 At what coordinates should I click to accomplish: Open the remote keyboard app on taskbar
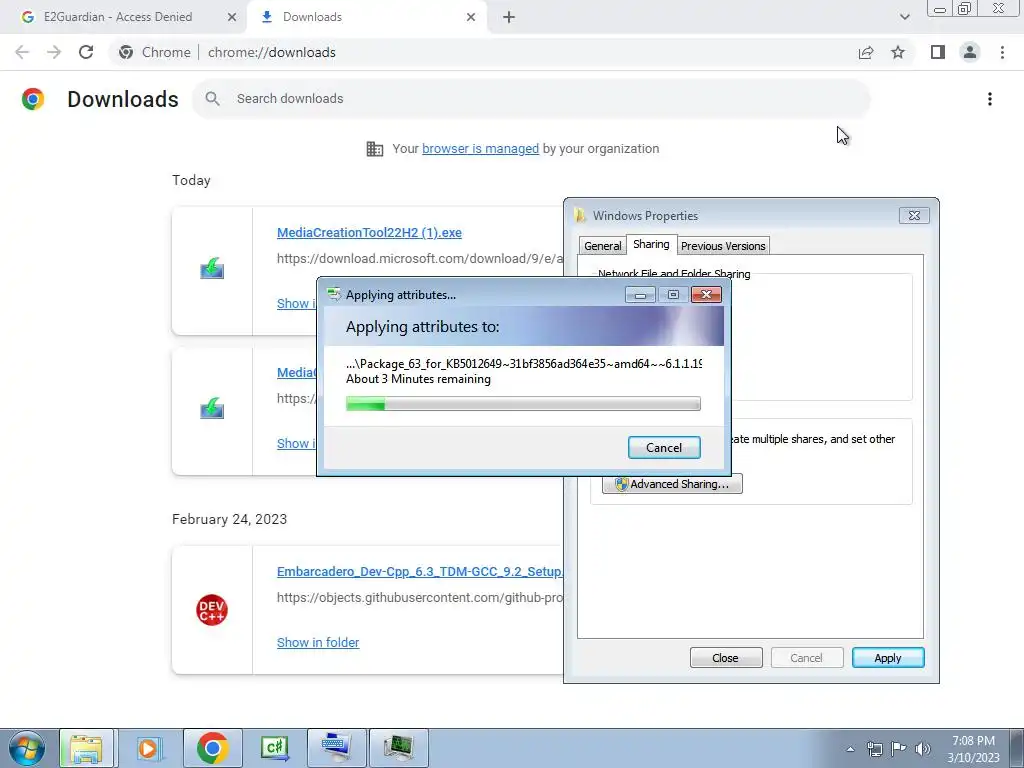click(x=336, y=748)
